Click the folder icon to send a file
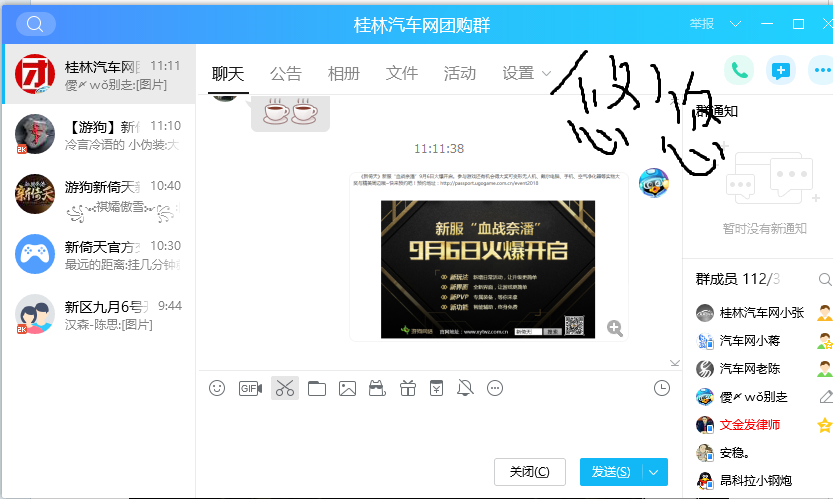Image resolution: width=833 pixels, height=499 pixels. point(317,388)
